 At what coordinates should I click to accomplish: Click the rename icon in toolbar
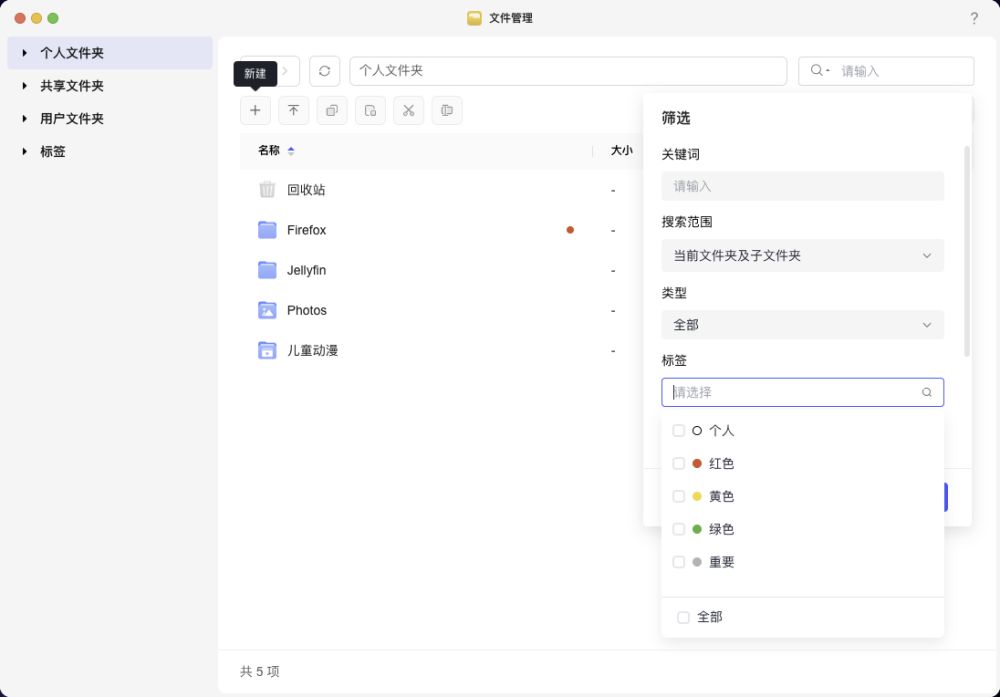click(447, 110)
